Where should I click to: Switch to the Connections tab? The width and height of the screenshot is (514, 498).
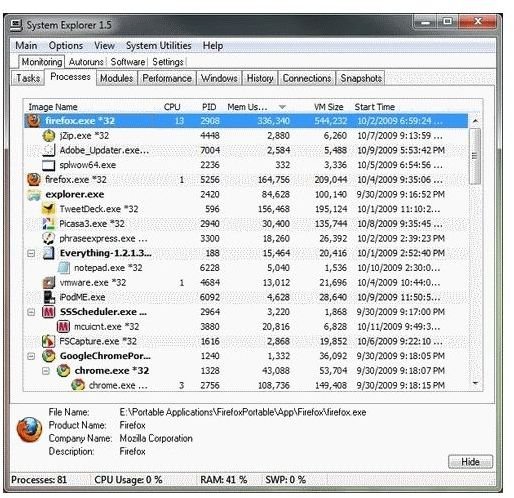tap(307, 78)
